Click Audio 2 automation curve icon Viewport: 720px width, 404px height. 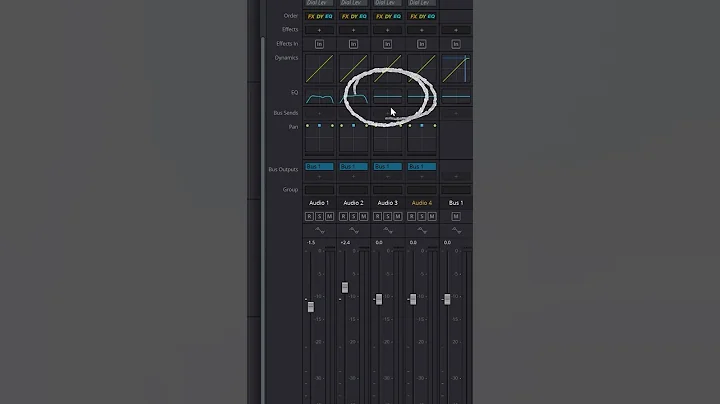point(354,230)
